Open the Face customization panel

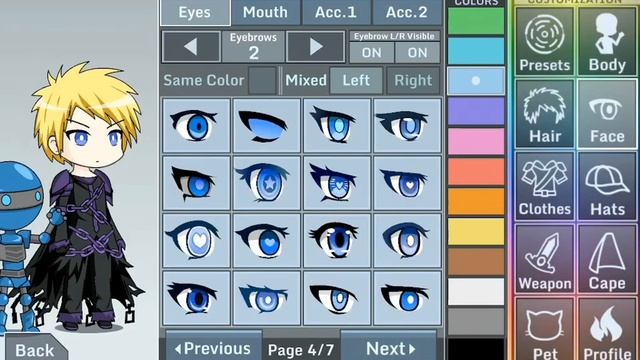(607, 113)
